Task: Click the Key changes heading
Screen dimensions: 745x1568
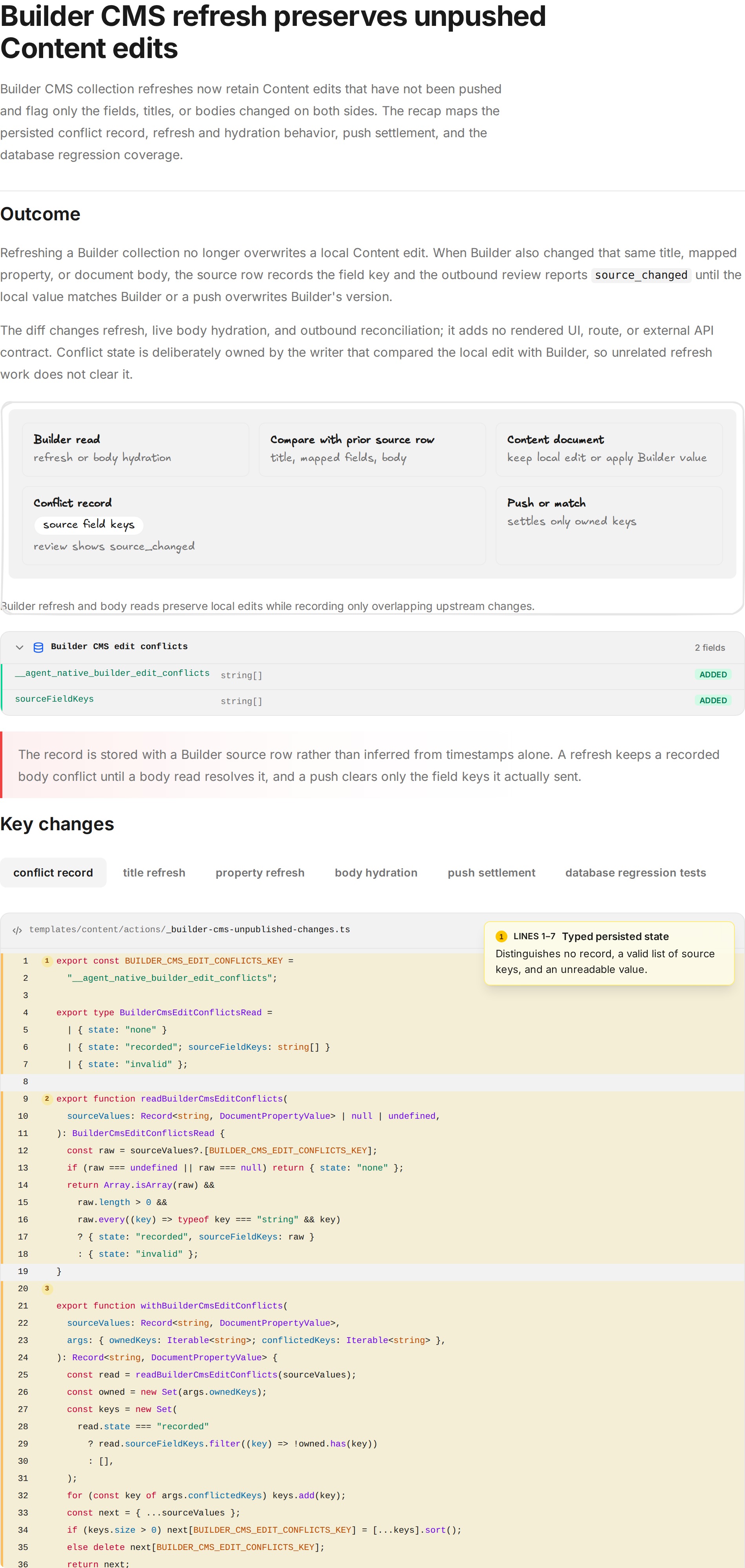Action: (x=57, y=824)
